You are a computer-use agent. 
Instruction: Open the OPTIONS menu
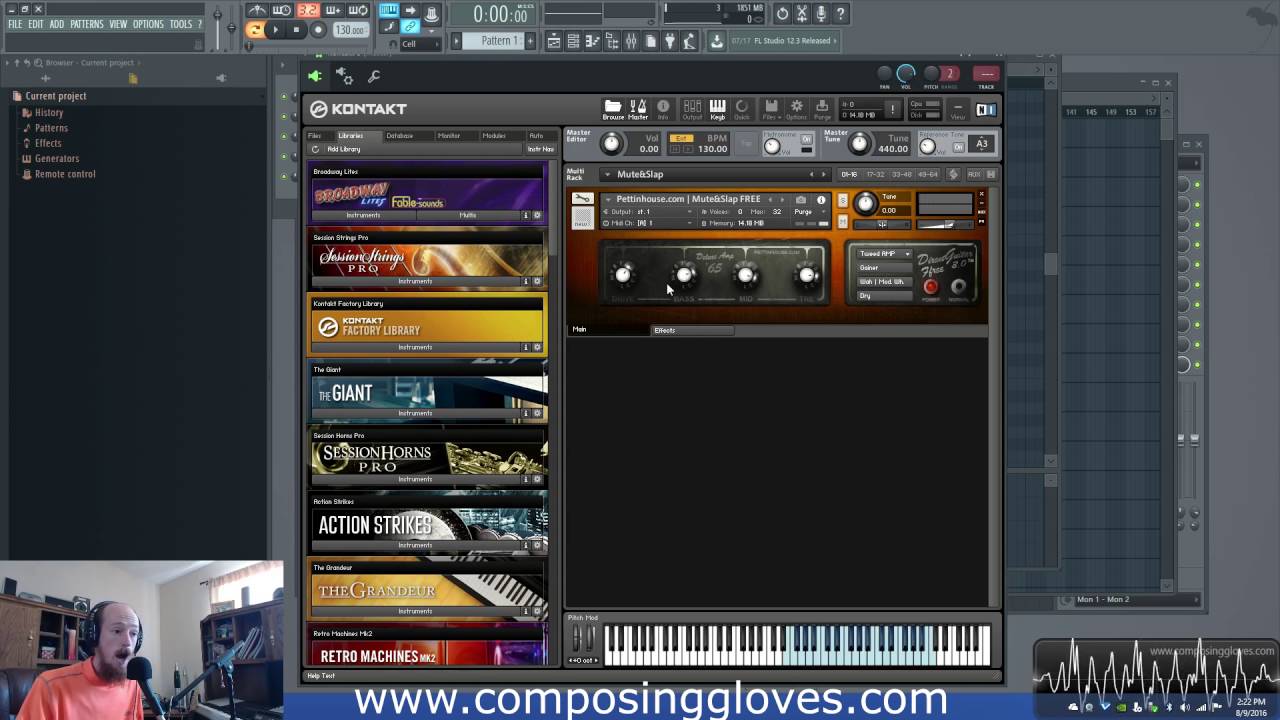point(148,24)
